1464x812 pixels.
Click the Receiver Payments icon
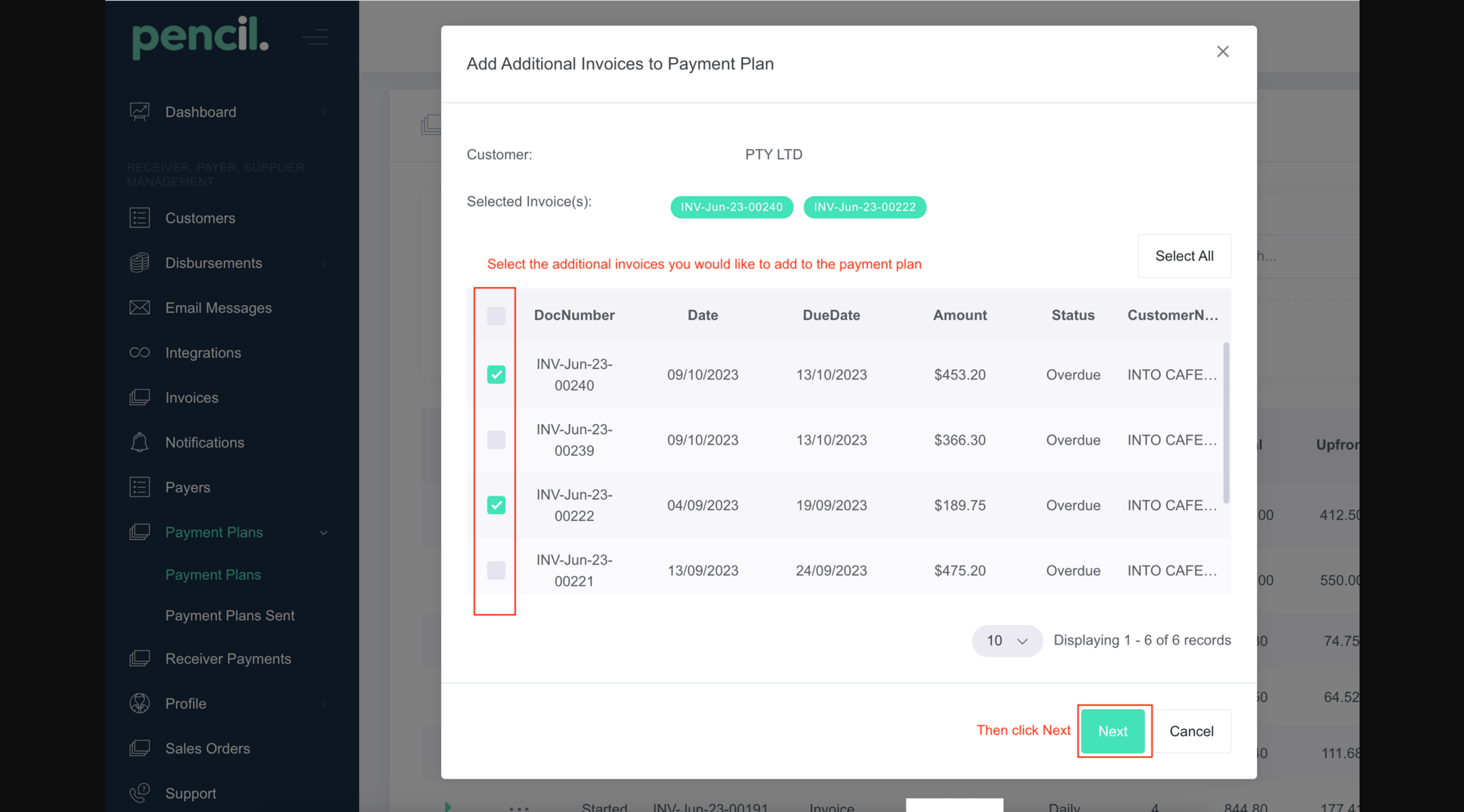point(139,658)
